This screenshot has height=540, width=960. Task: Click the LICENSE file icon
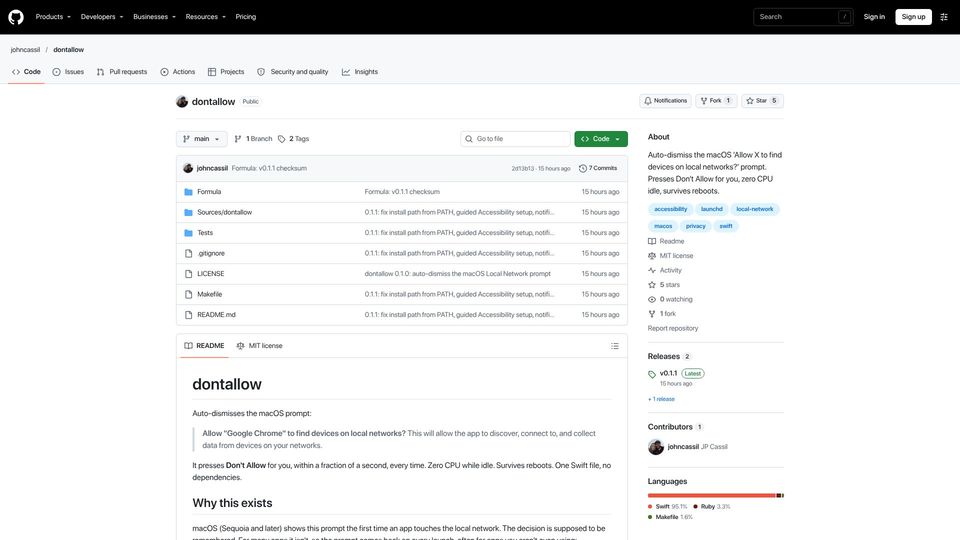pos(189,274)
